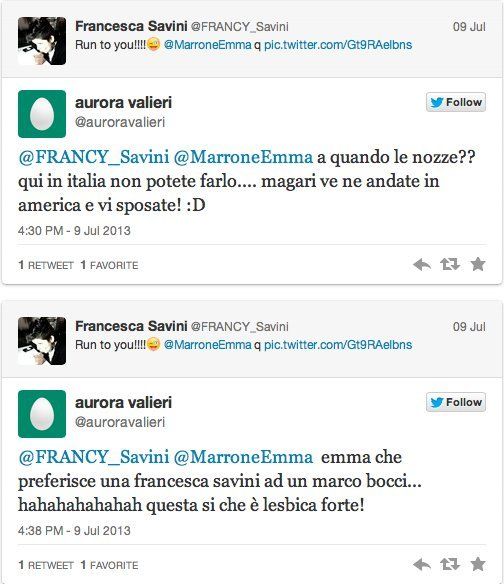Open aurora valieri's egg avatar in second tweet

(x=42, y=414)
